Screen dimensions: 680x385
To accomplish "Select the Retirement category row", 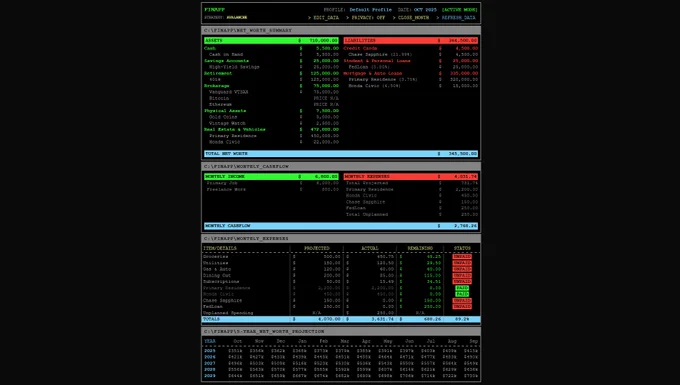I will click(x=271, y=73).
